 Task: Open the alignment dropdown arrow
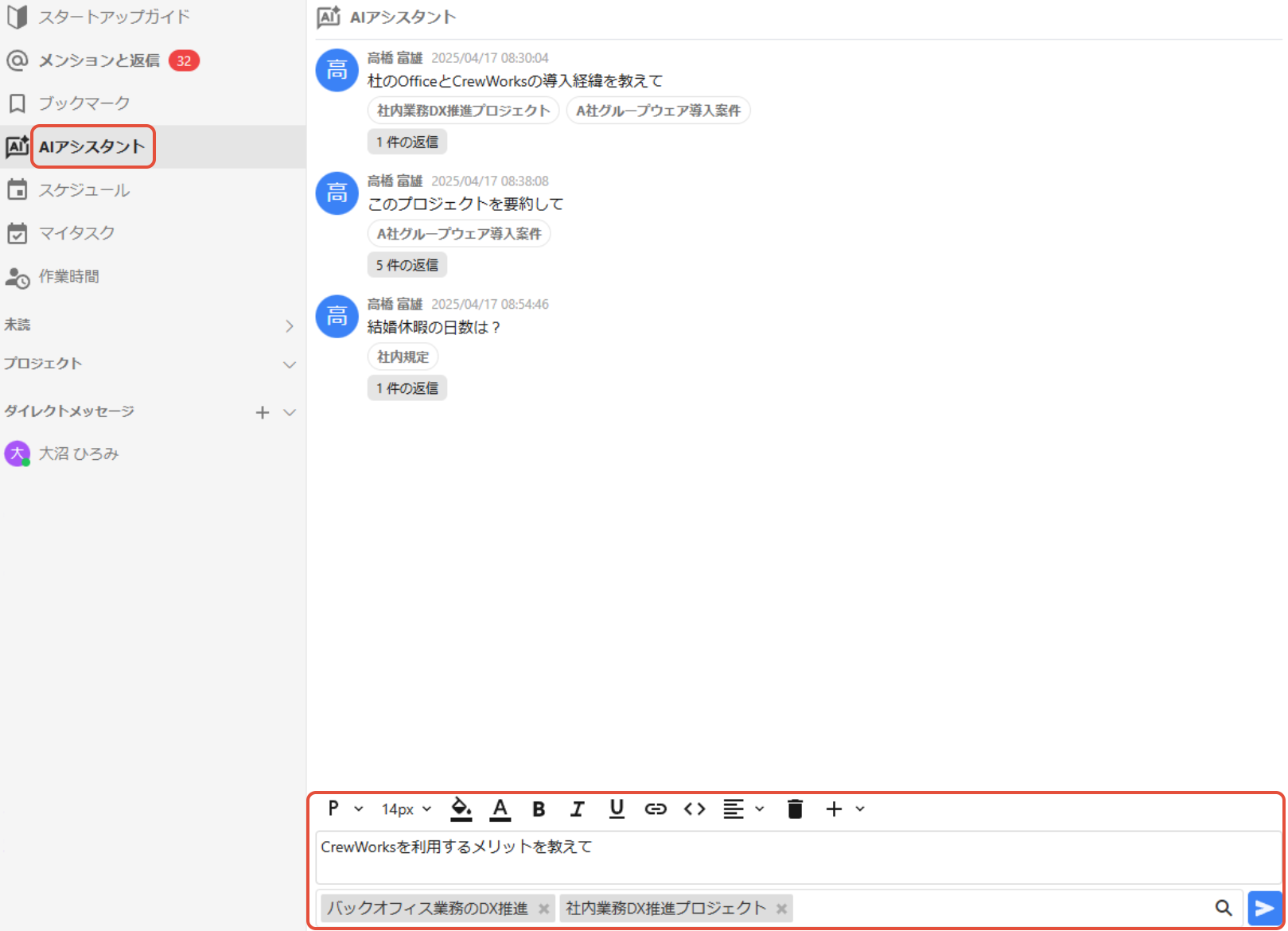pos(760,809)
